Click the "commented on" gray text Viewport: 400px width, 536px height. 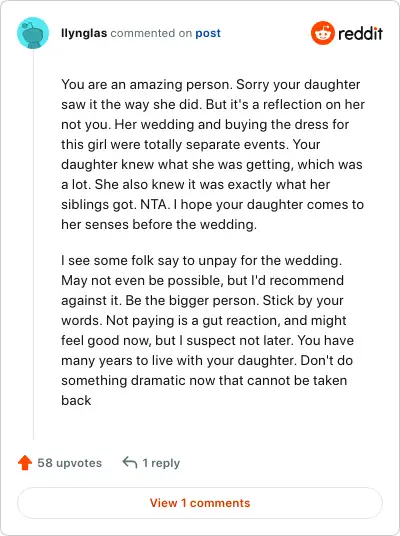point(151,33)
